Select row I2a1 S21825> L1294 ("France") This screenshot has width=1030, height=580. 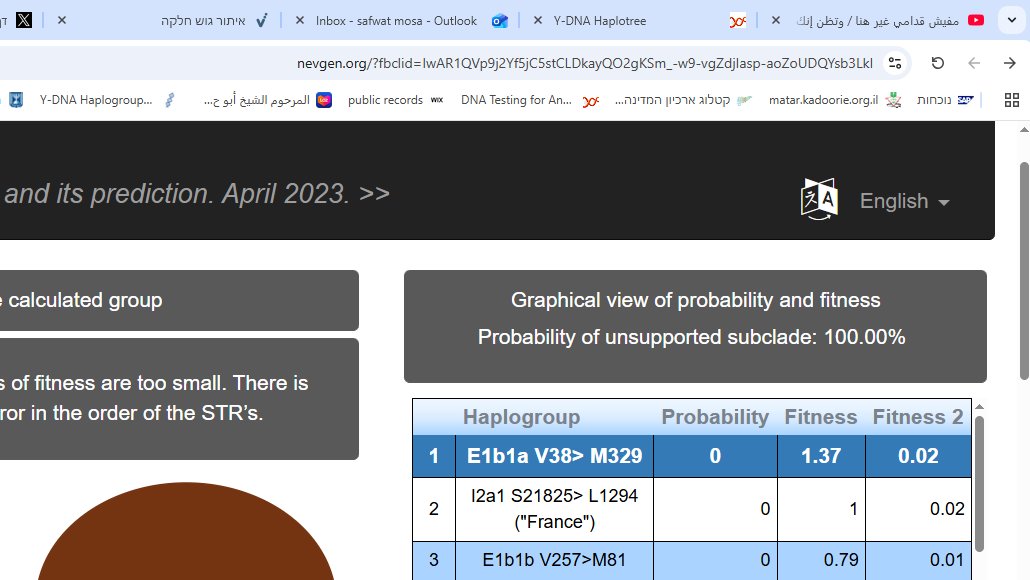click(x=692, y=509)
